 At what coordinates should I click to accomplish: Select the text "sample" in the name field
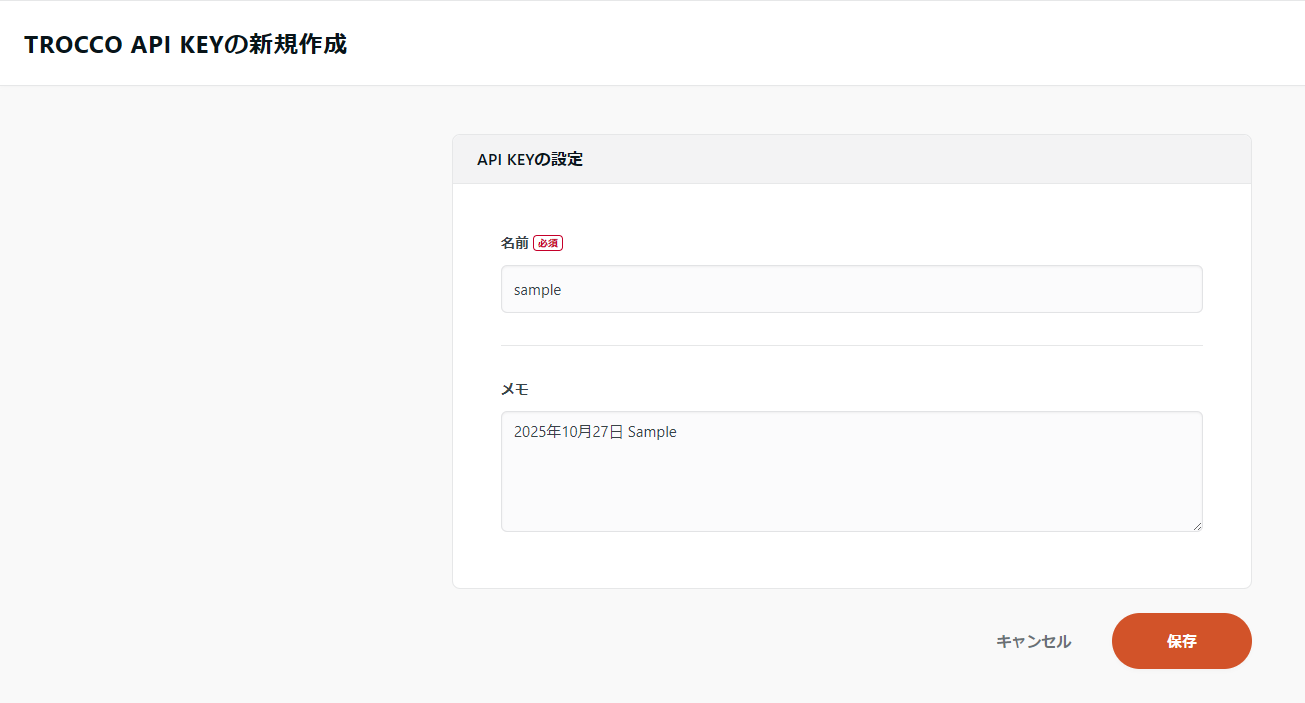point(537,289)
